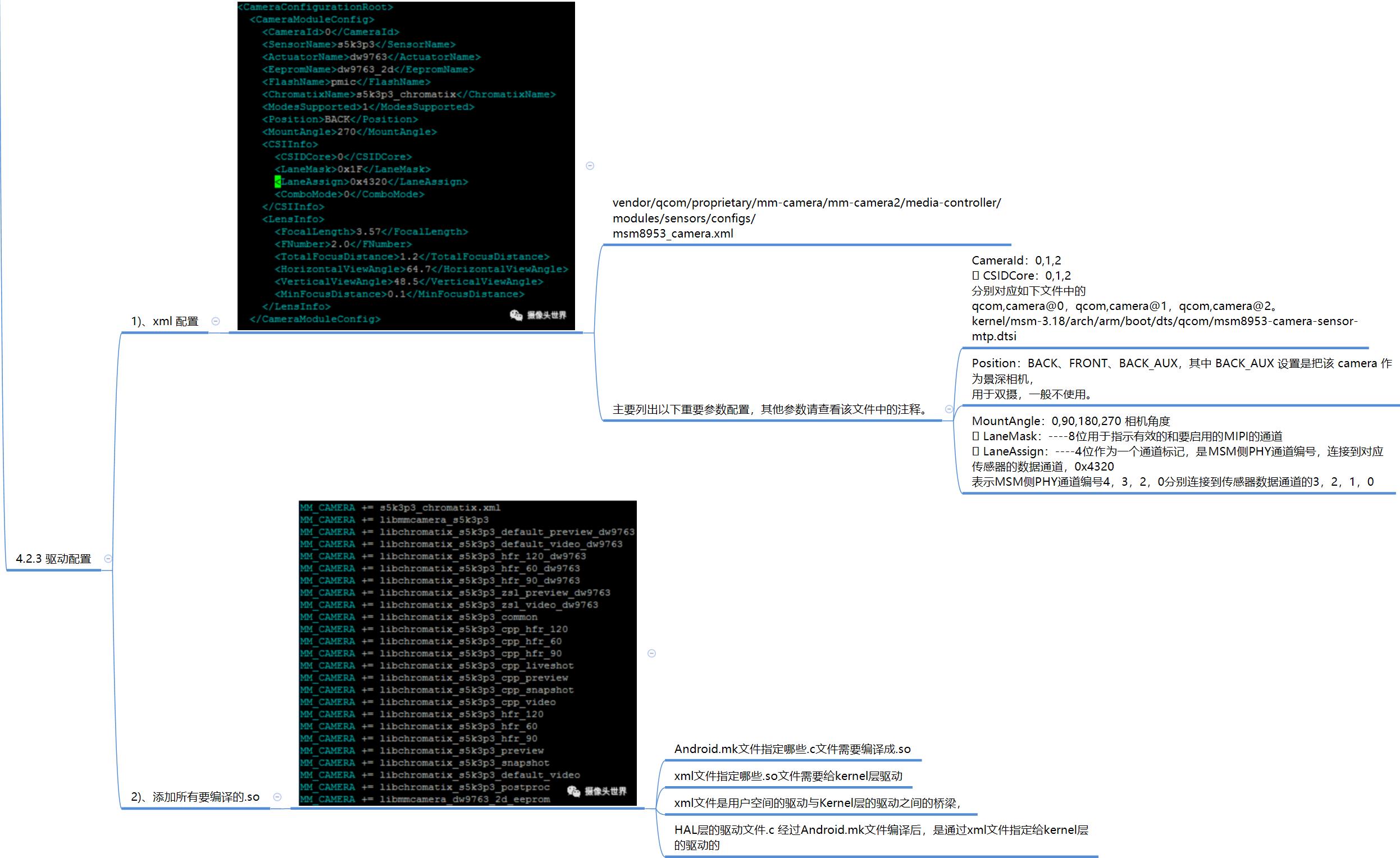The image size is (1400, 858).
Task: Select the 'Position: BACK、FRONT、BACK_AUX' topic
Action: (x=1180, y=378)
